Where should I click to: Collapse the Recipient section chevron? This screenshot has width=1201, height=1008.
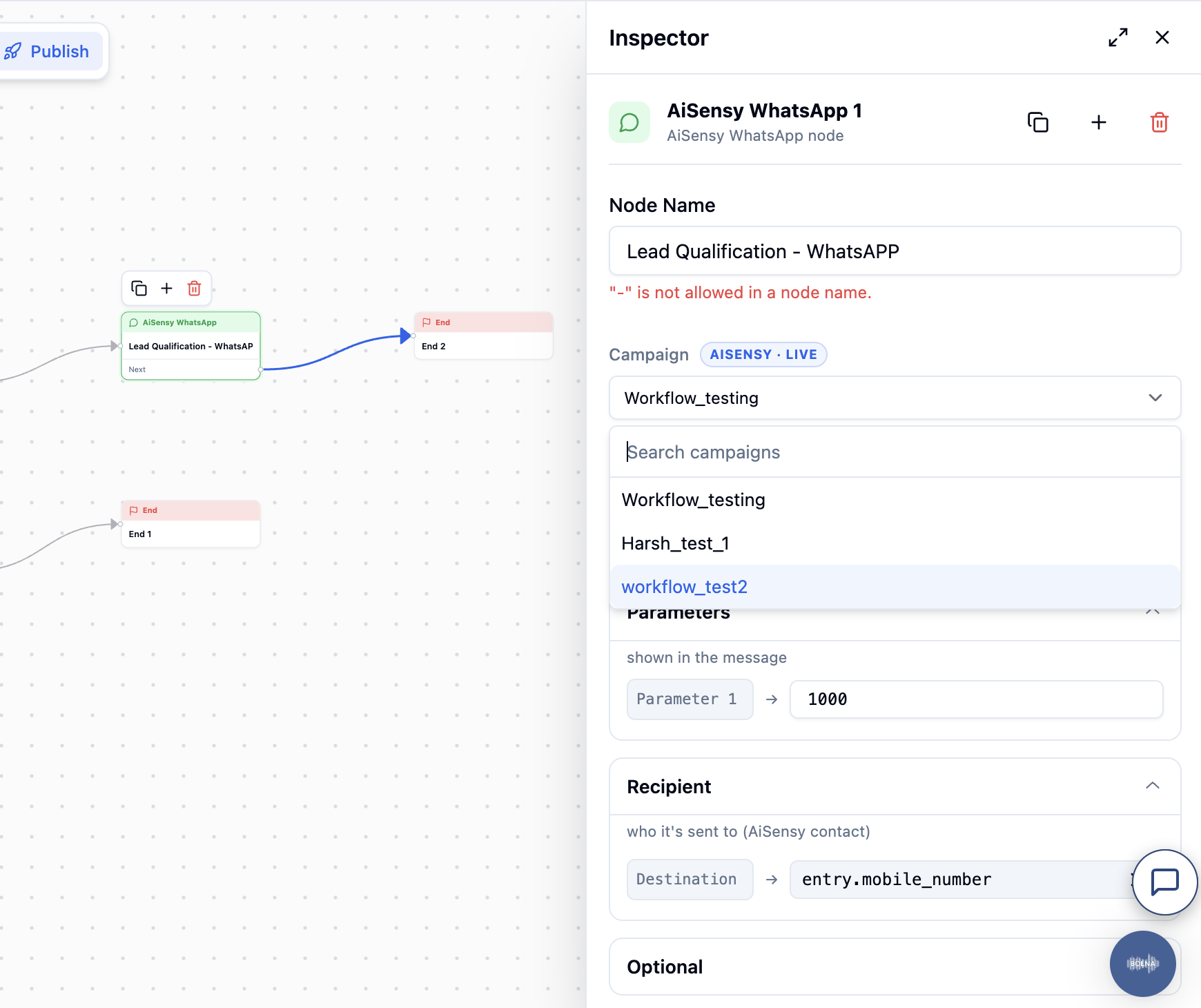pyautogui.click(x=1152, y=786)
